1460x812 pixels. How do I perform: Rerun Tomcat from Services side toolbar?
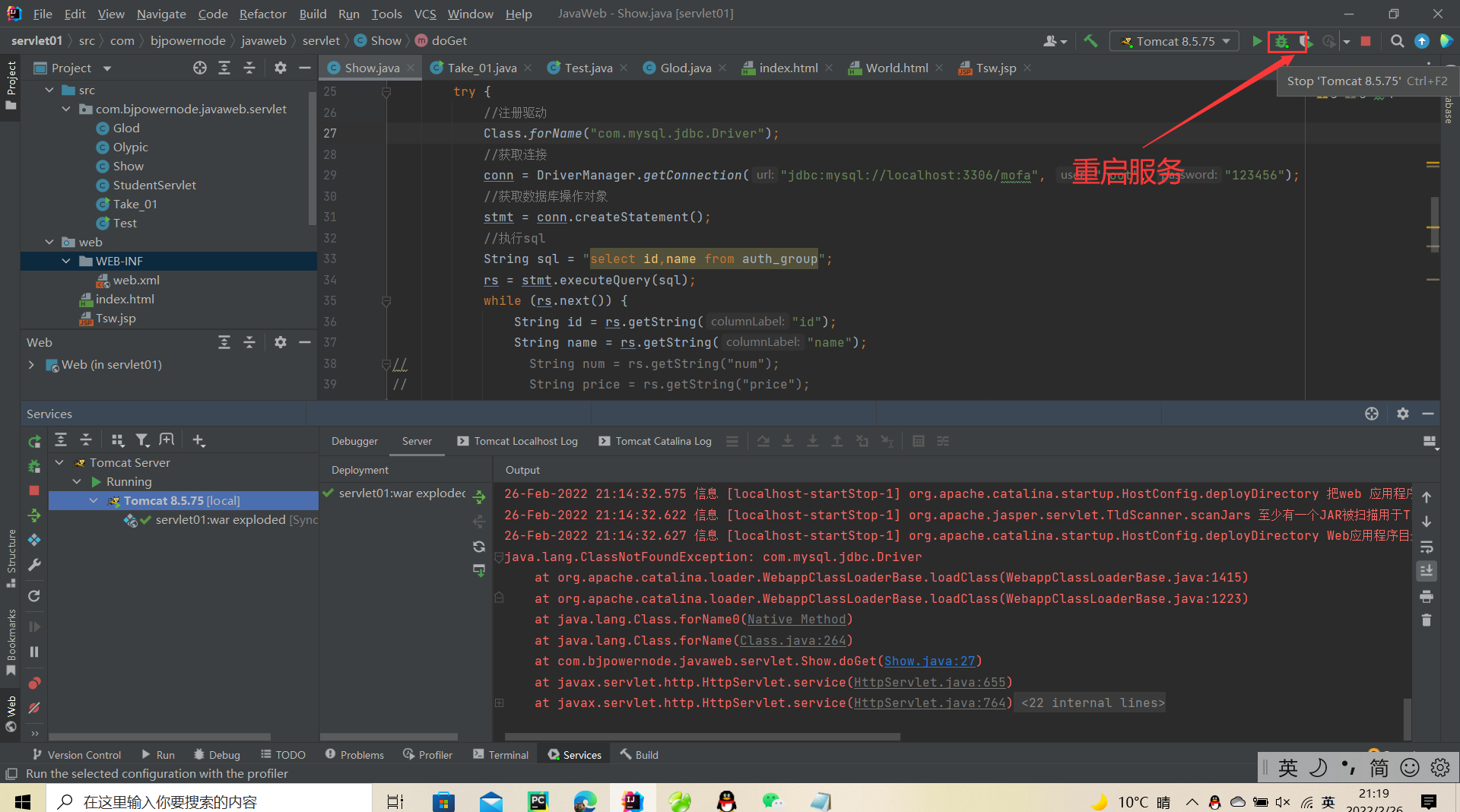tap(34, 441)
